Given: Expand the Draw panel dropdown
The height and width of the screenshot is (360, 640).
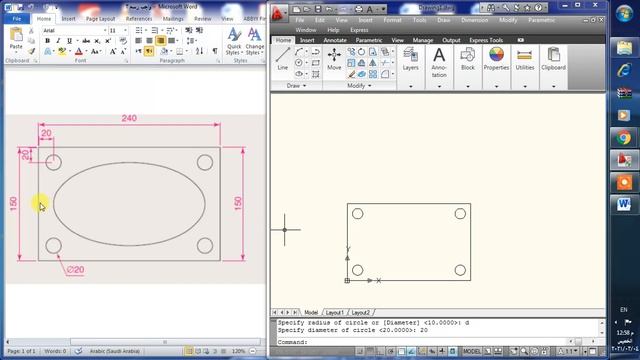Looking at the screenshot, I should pyautogui.click(x=296, y=86).
